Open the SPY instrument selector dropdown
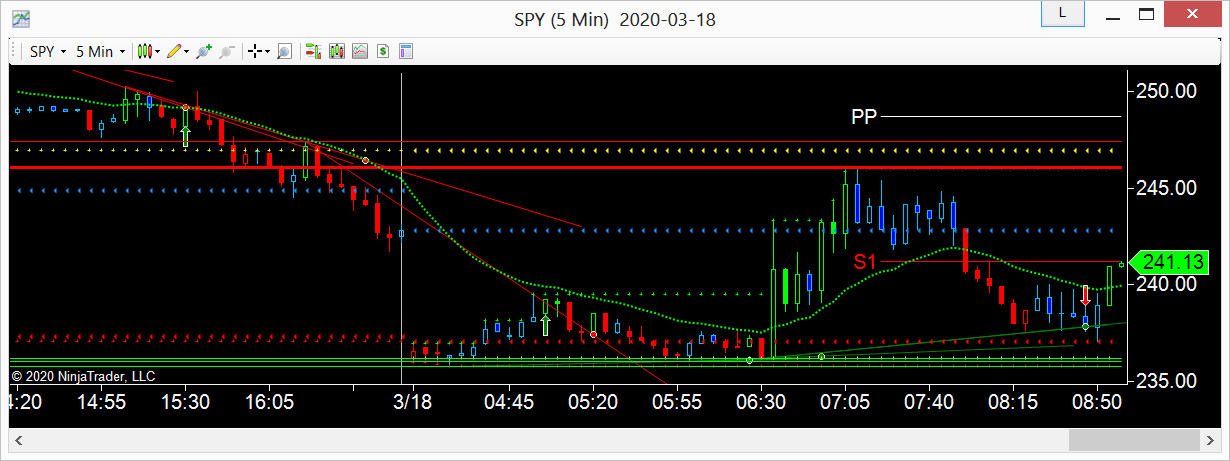This screenshot has width=1230, height=461. coord(47,51)
